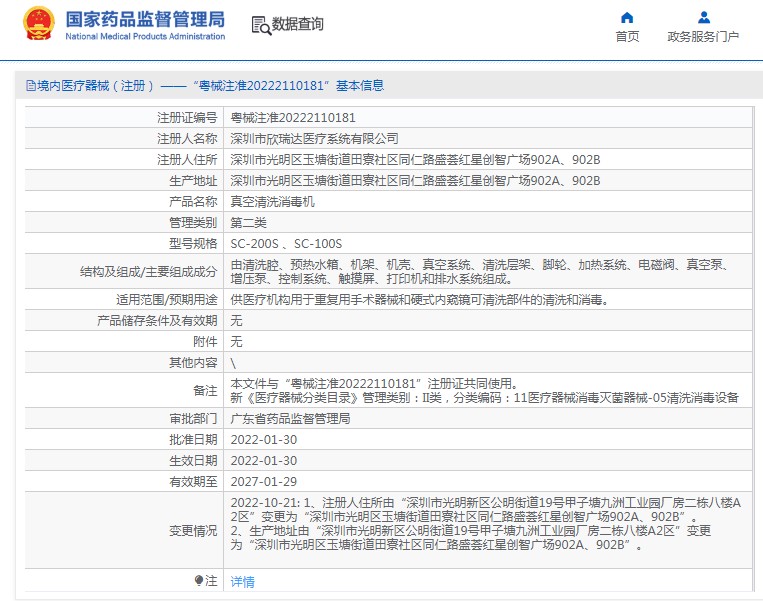Open the 数据查询 search icon
The height and width of the screenshot is (601, 763).
[261, 25]
